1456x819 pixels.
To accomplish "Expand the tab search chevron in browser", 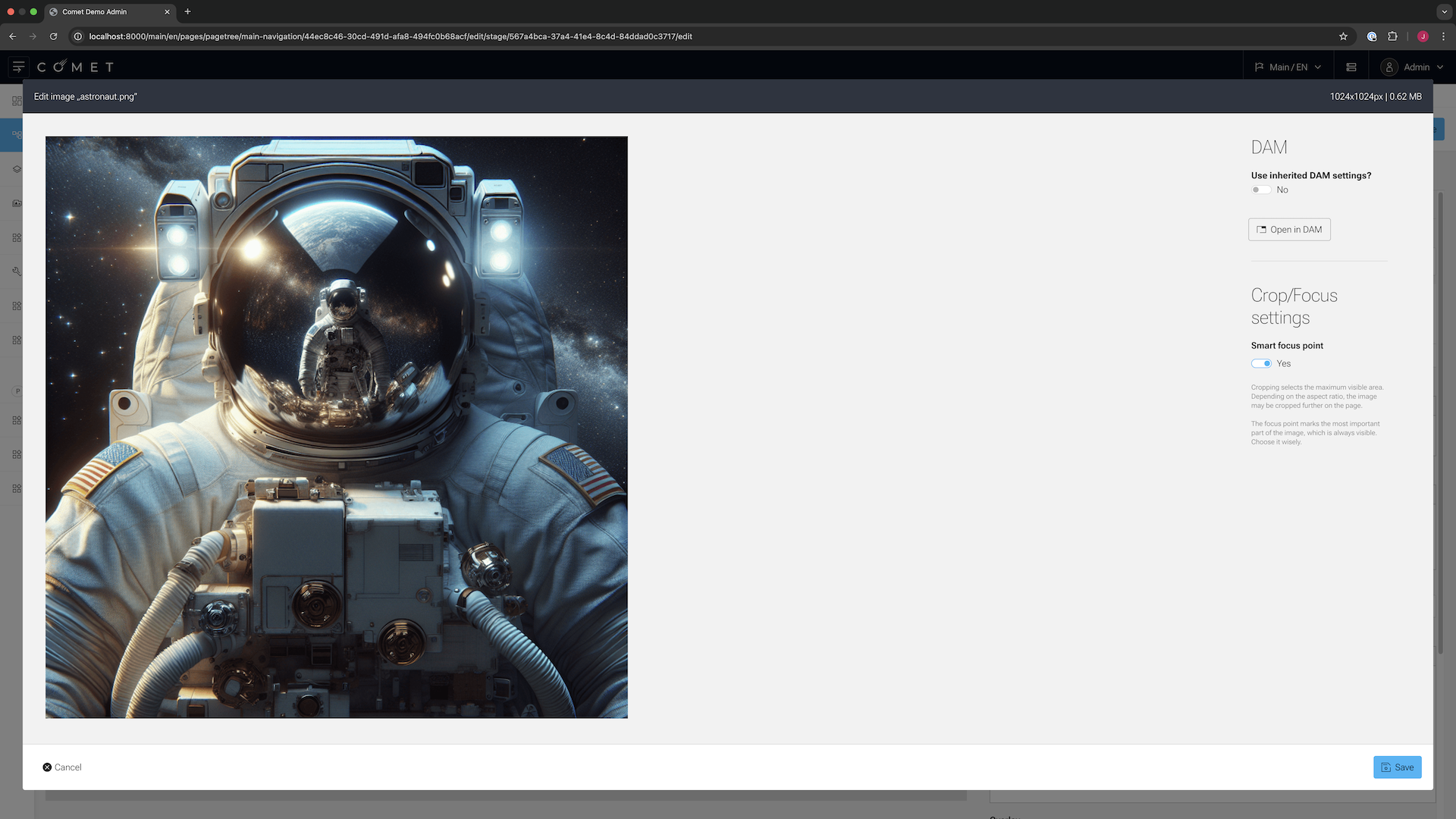I will [x=1444, y=11].
